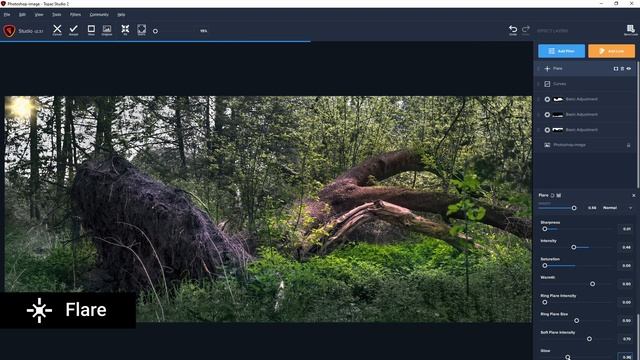
Task: Open the View menu
Action: (39, 14)
